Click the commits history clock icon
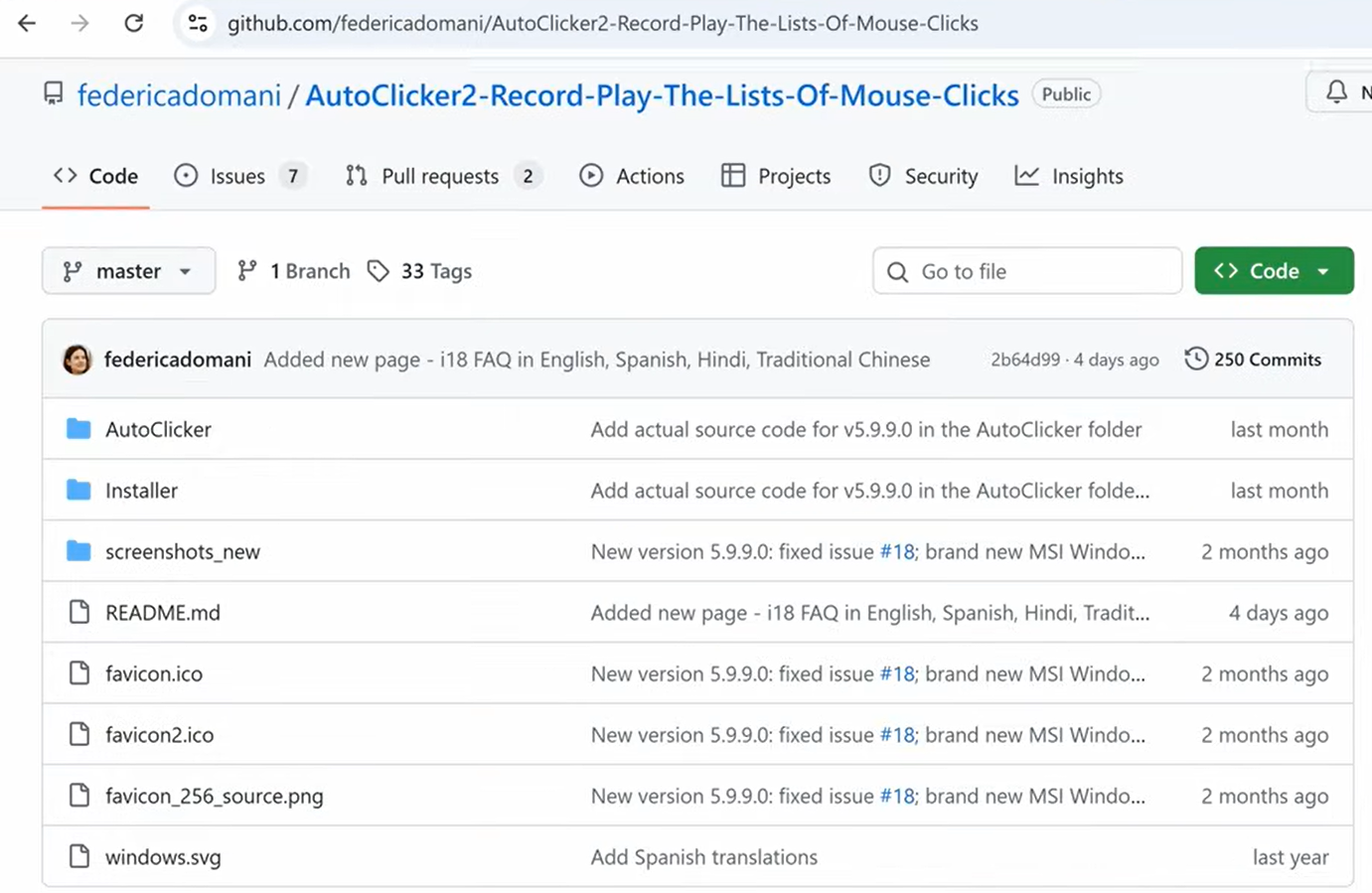 coord(1196,360)
